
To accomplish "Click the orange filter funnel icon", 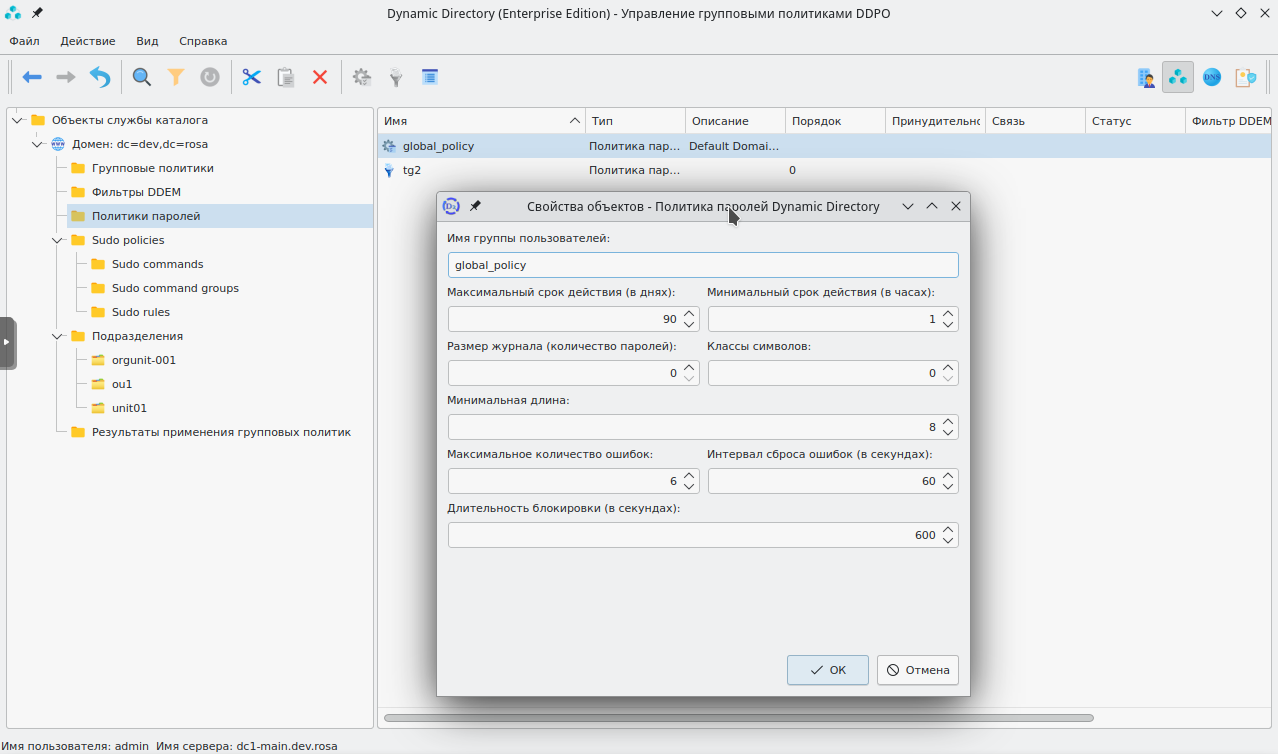I will click(x=176, y=77).
